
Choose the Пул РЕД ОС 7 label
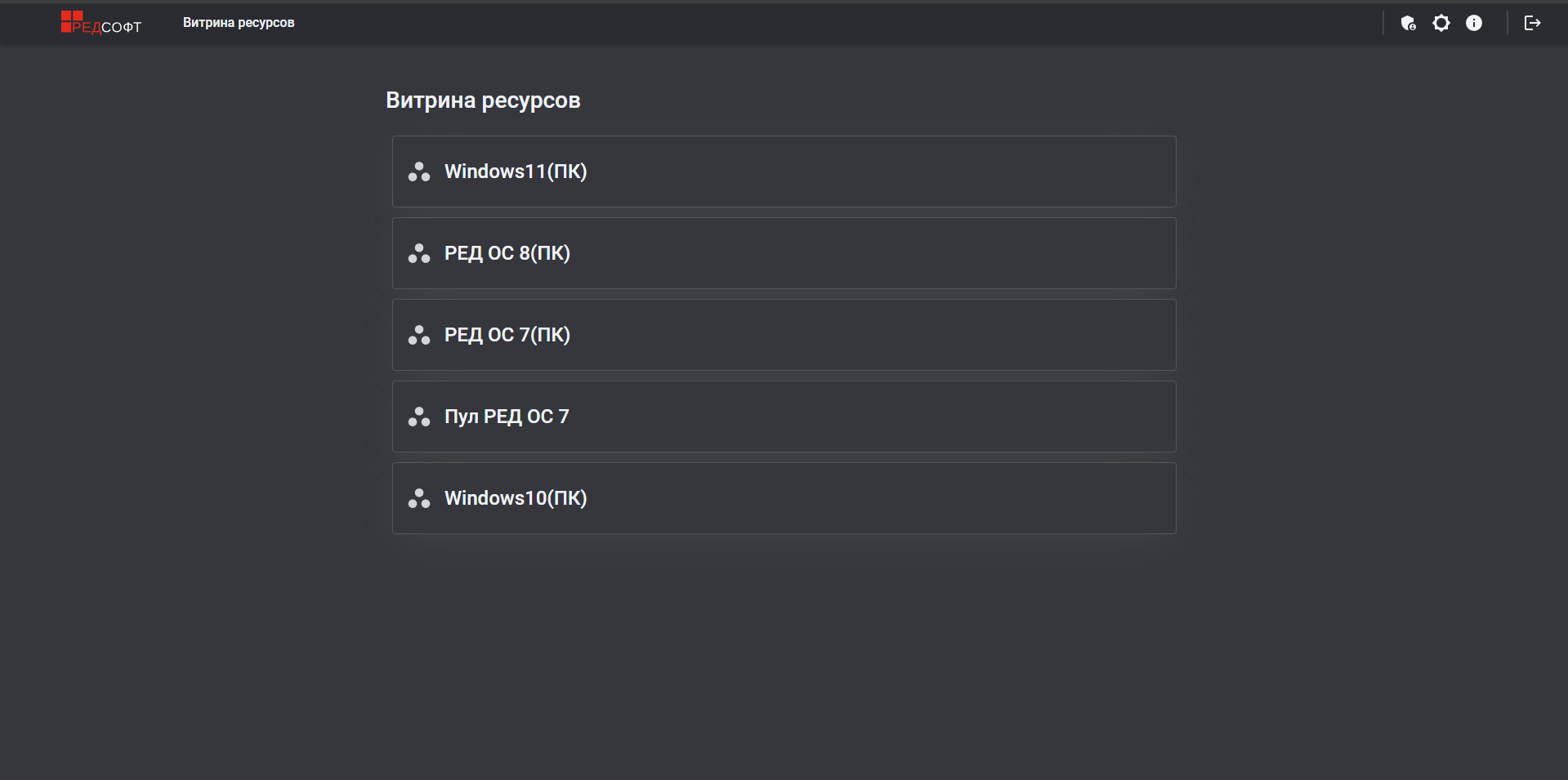(507, 417)
